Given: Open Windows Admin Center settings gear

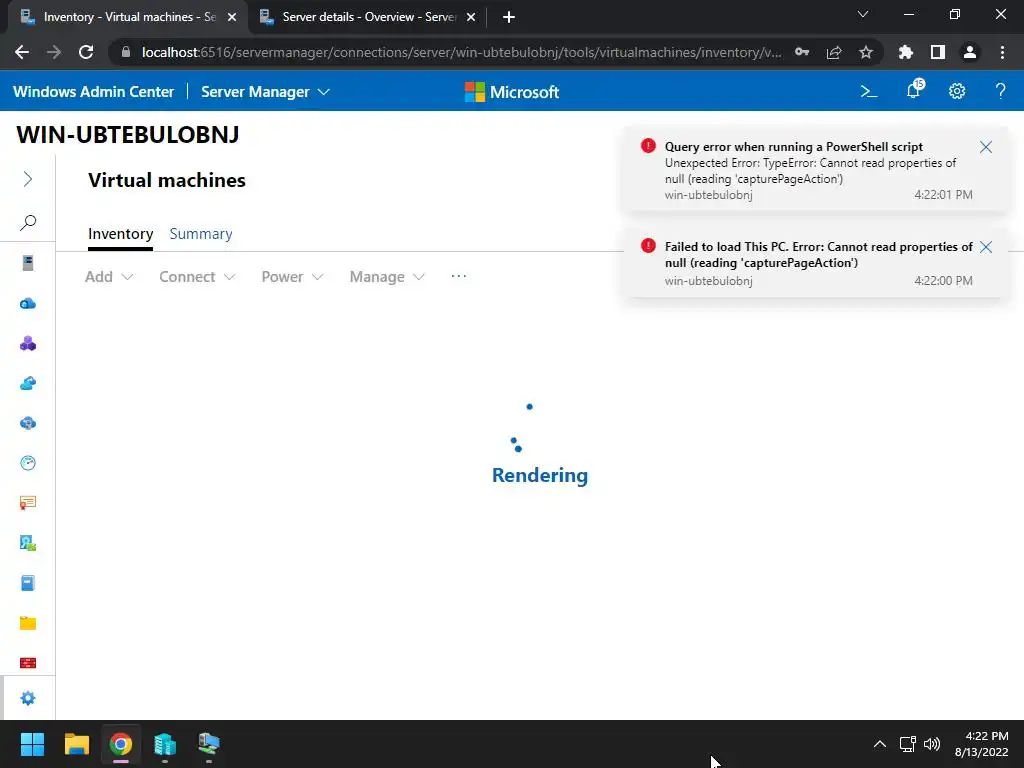Looking at the screenshot, I should (957, 91).
